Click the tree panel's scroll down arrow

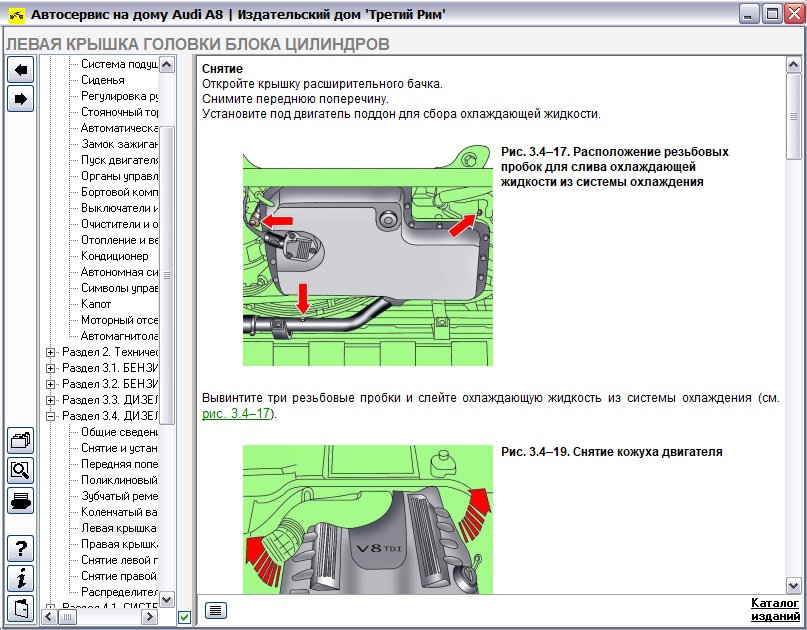(167, 599)
